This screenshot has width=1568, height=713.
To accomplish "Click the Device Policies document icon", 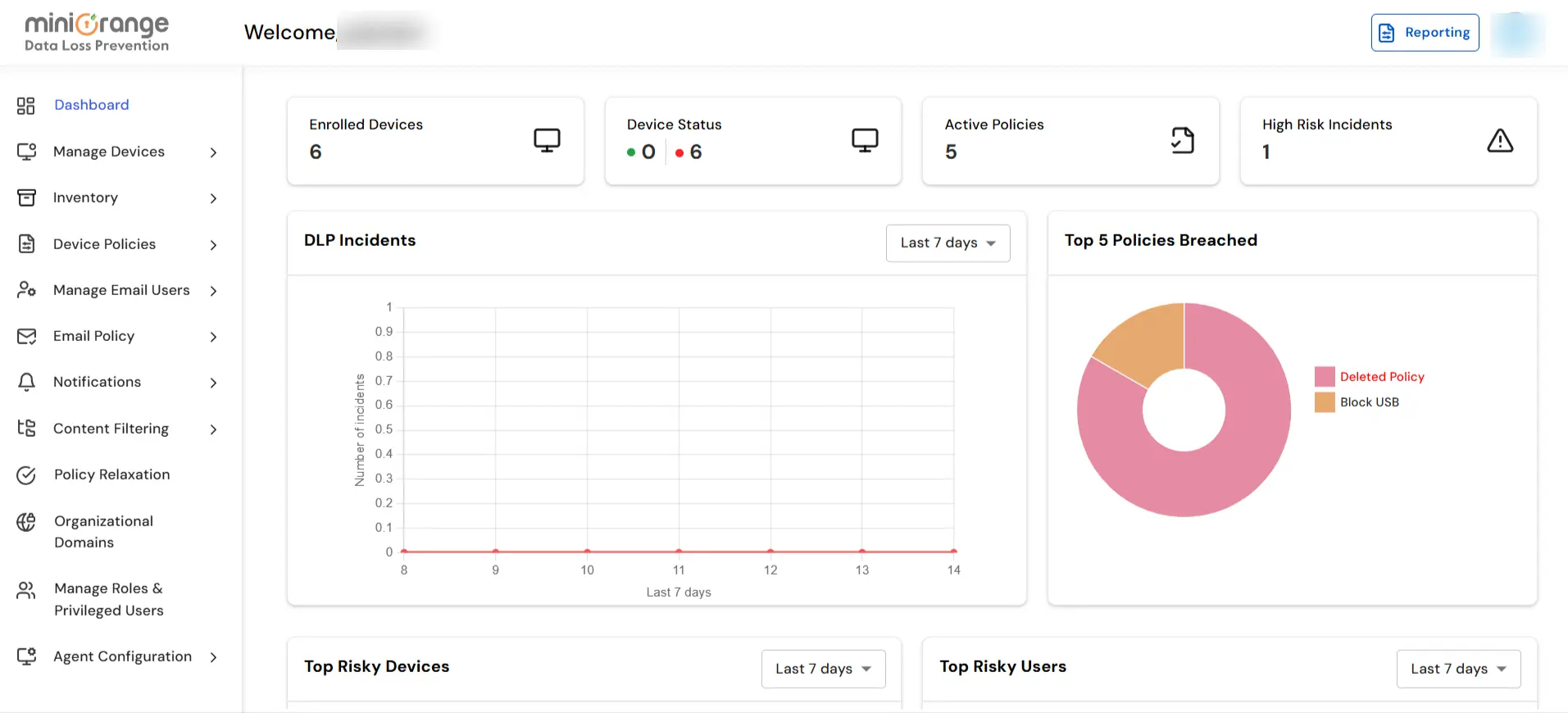I will tap(26, 243).
